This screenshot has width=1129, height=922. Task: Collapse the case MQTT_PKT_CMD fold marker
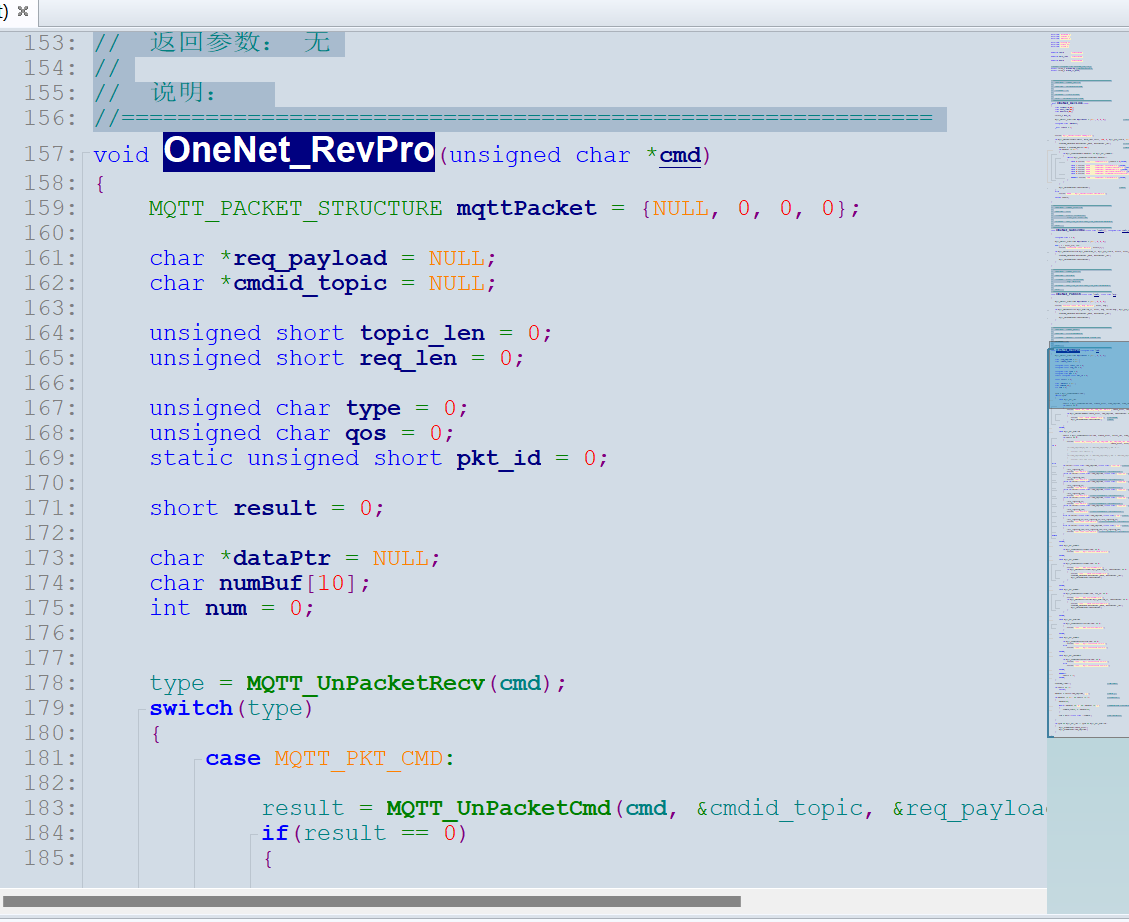tap(197, 759)
